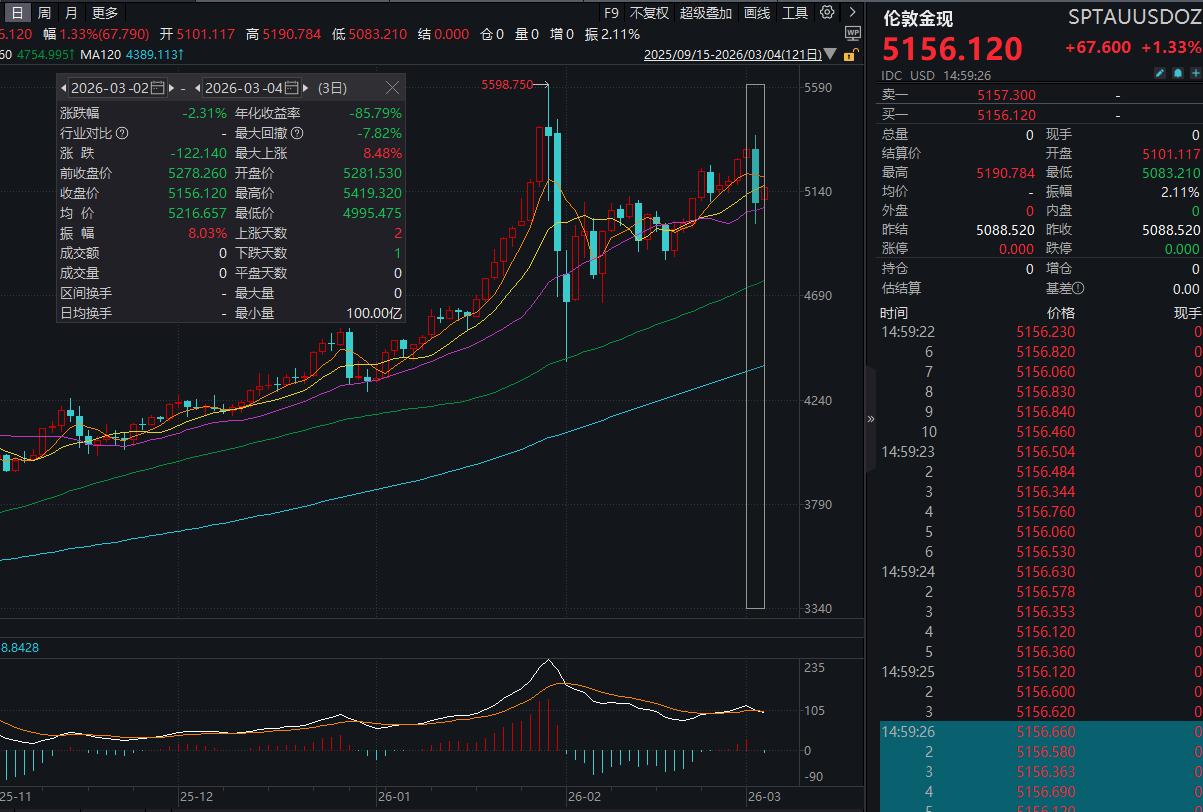Viewport: 1203px width, 812px height.
Task: Open the 画线 drawing tools
Action: point(757,13)
